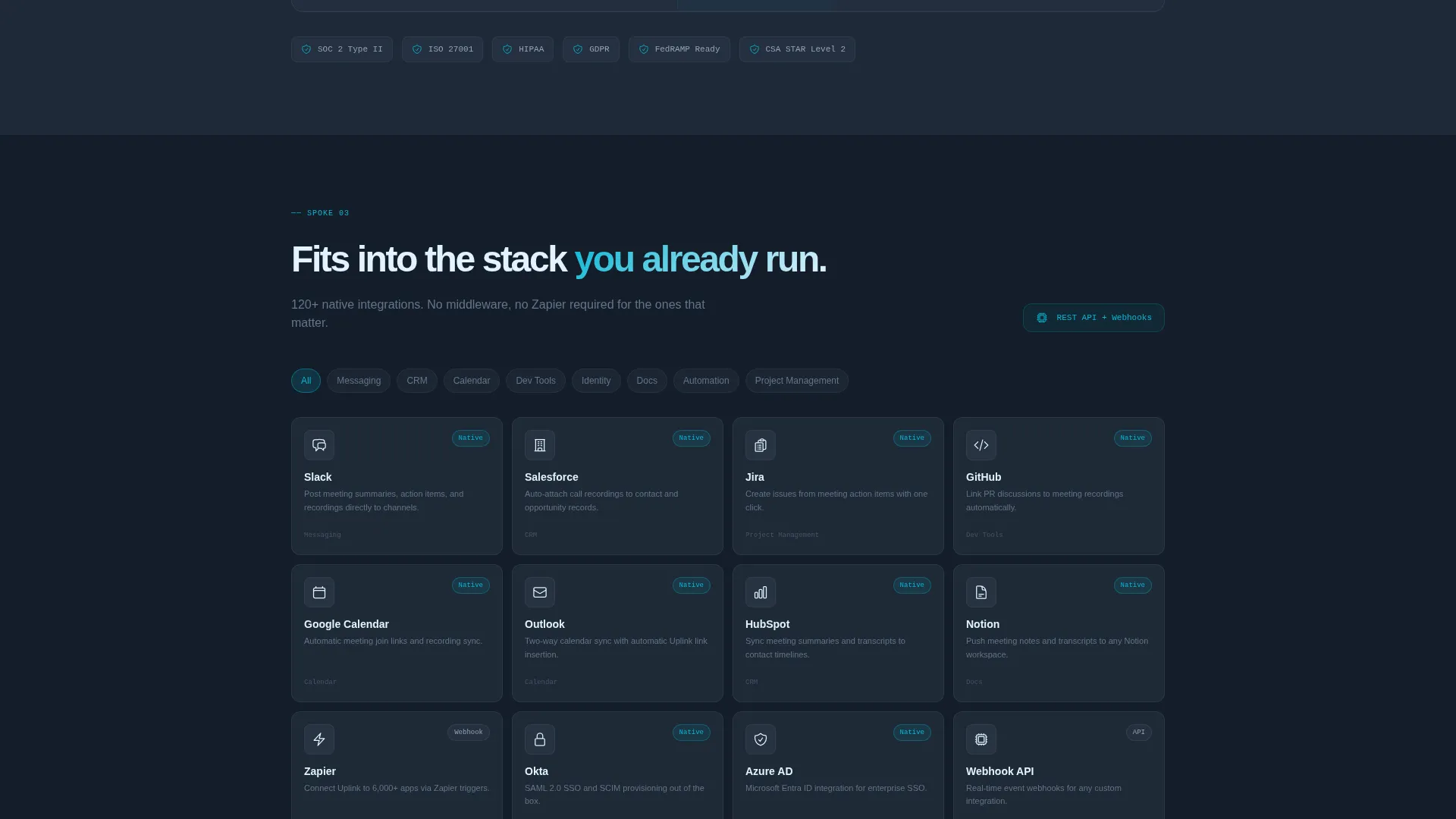
Task: Click the HubSpot bar chart icon
Action: click(761, 592)
